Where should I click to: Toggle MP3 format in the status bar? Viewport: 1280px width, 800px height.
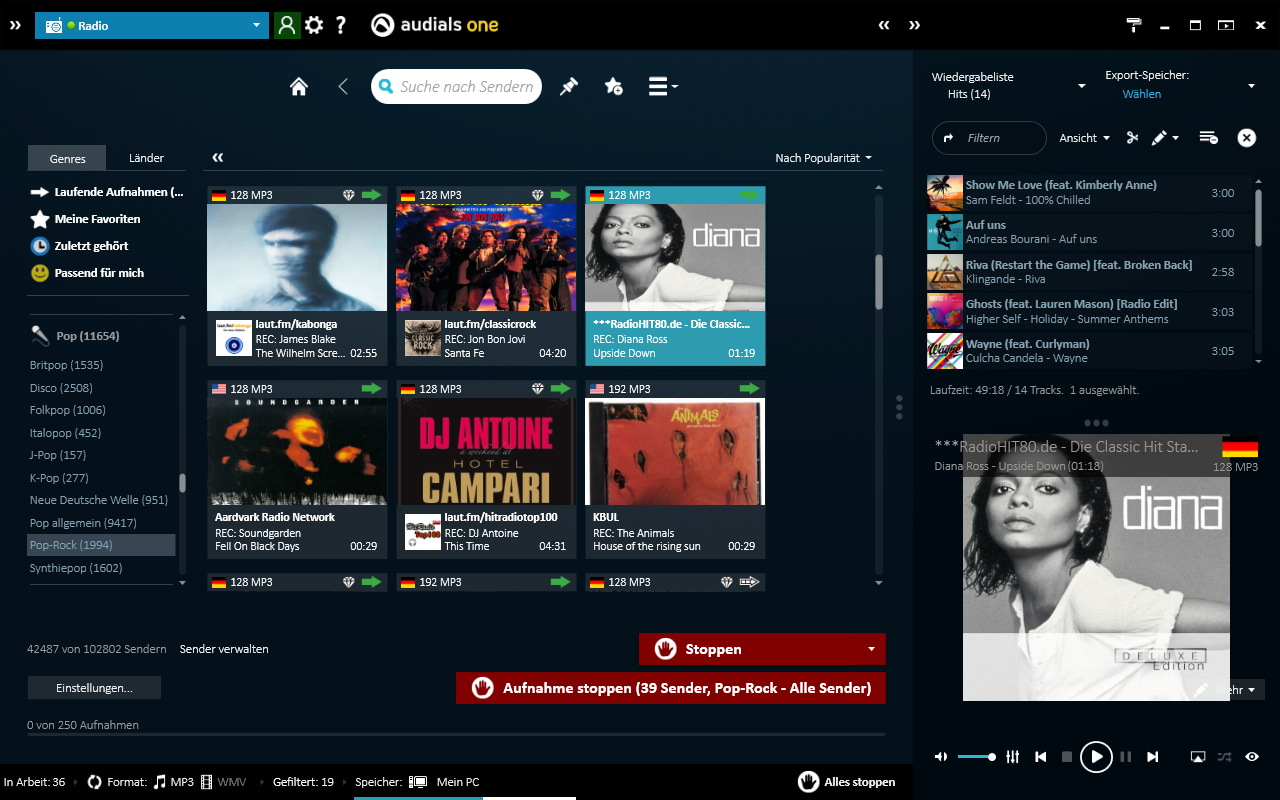click(174, 782)
